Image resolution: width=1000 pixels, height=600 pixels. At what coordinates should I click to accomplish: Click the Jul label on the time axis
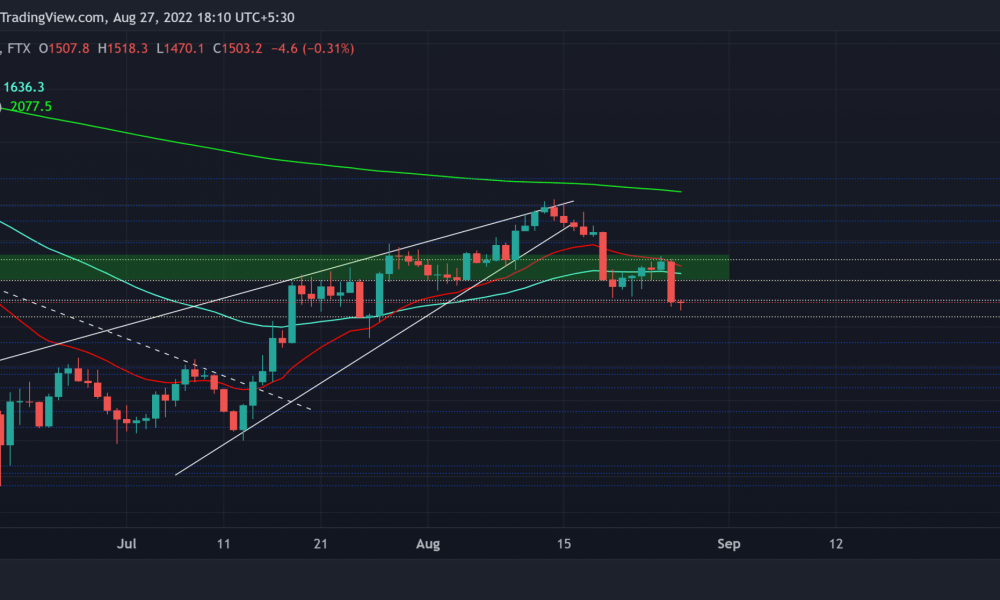[126, 544]
